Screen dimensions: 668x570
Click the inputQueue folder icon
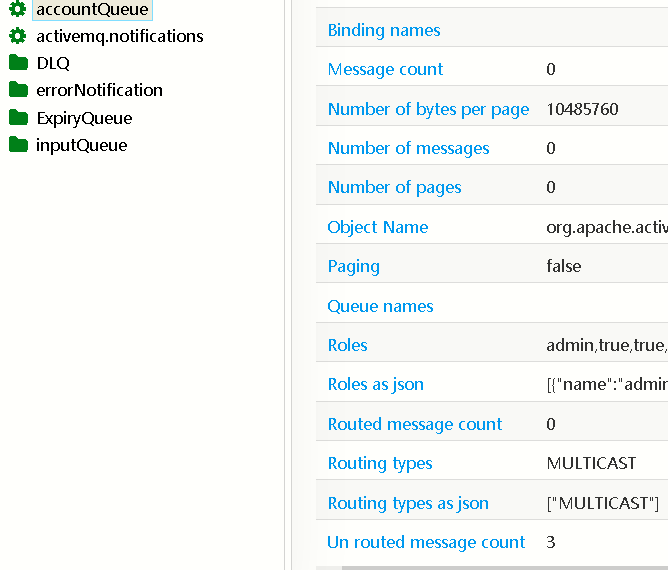coord(18,145)
